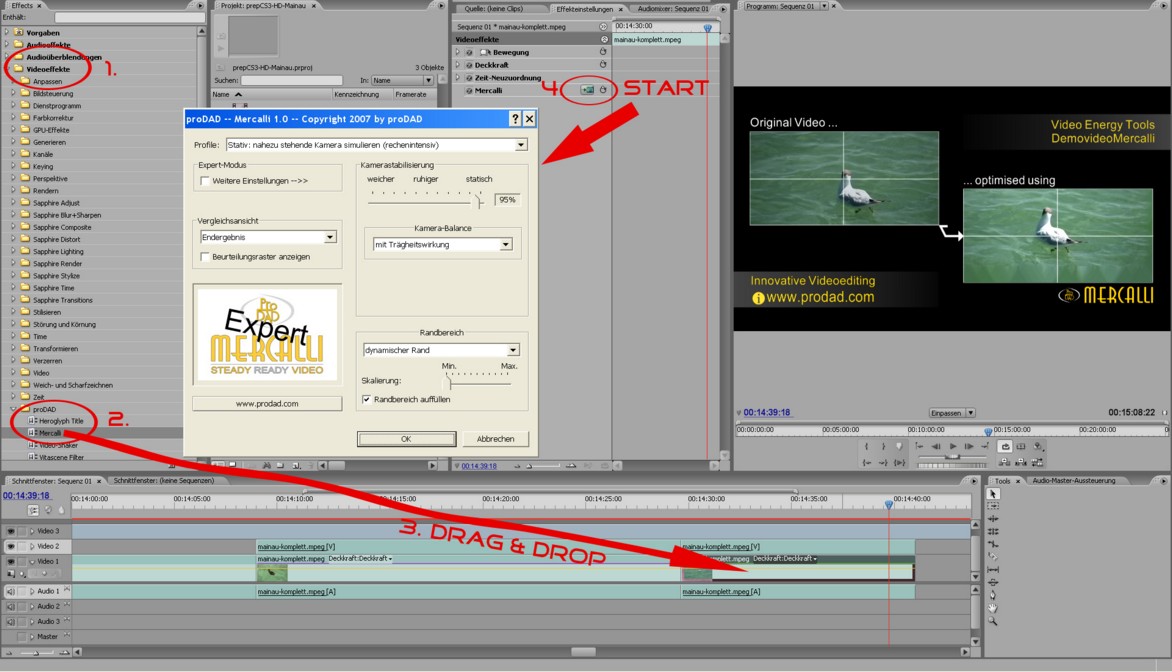Select the Ripple Edit tool

tap(993, 519)
